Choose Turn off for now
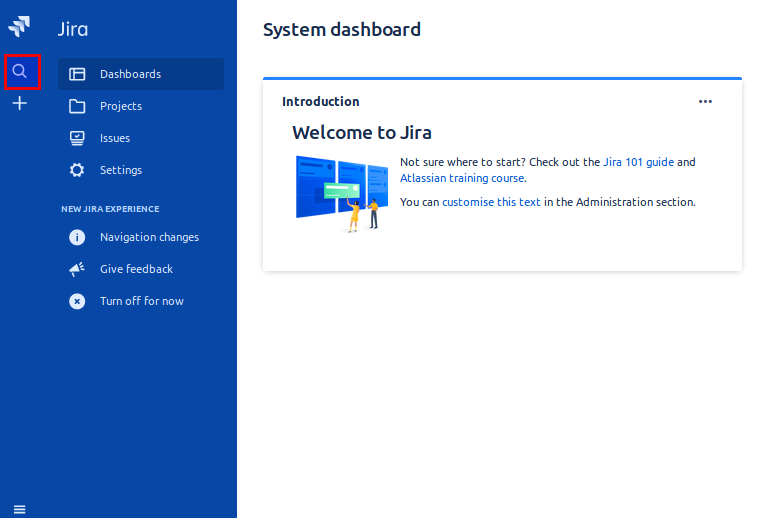Image resolution: width=761 pixels, height=518 pixels. (x=141, y=301)
